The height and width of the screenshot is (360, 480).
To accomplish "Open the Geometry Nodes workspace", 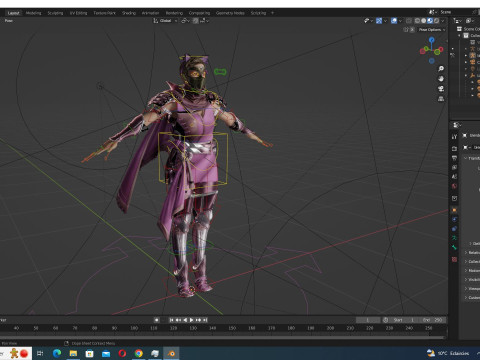I will [230, 13].
